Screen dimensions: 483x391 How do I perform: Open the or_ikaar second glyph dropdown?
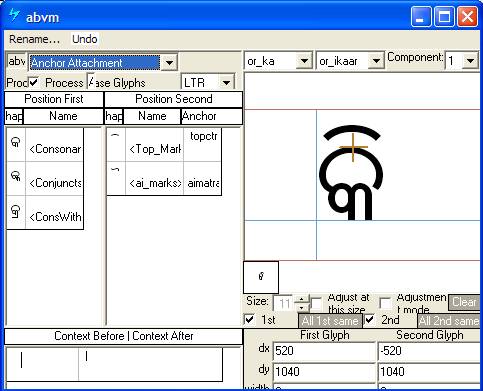point(376,61)
